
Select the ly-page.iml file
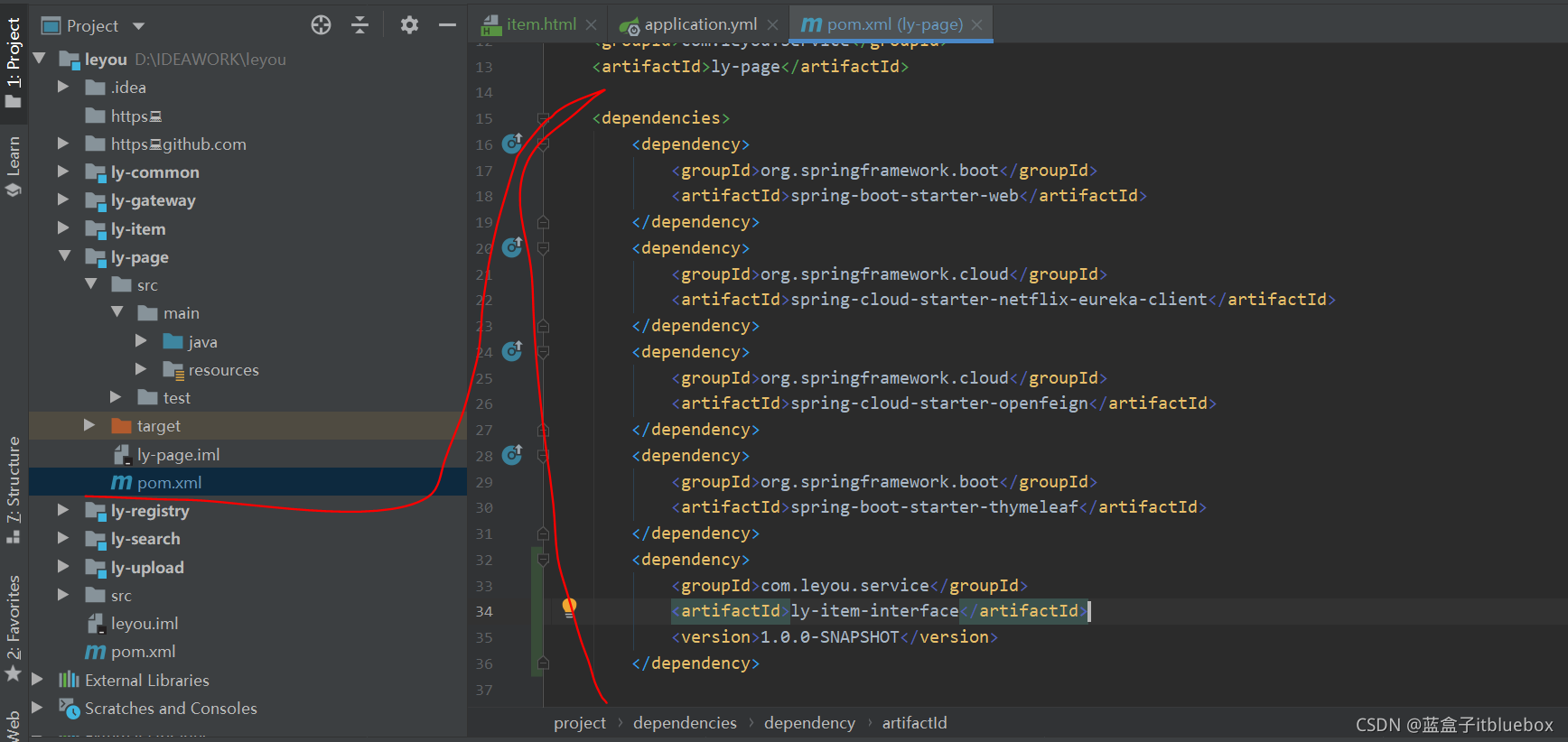pos(178,454)
